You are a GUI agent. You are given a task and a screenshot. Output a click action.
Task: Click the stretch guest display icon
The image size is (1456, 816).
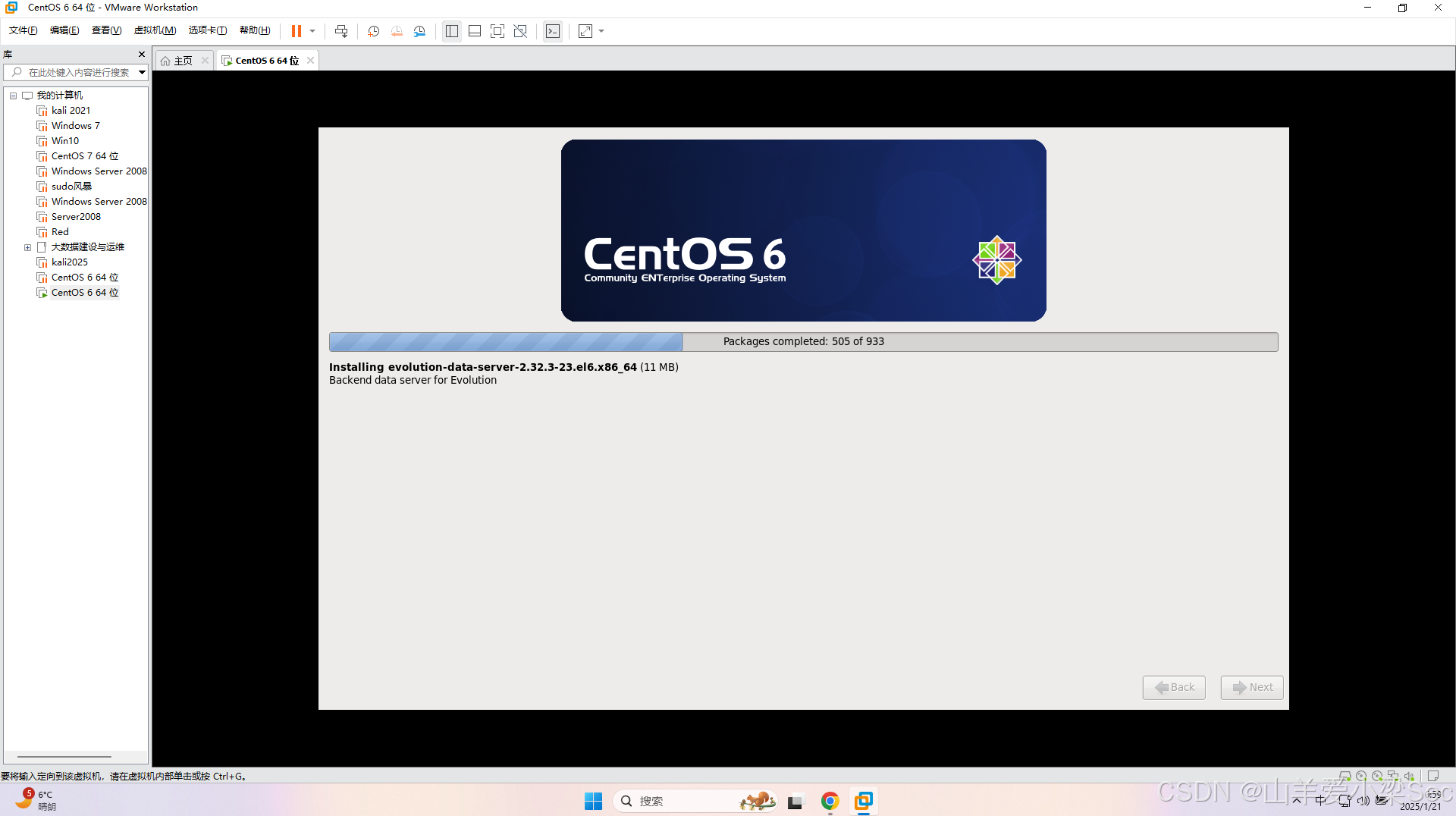click(585, 31)
